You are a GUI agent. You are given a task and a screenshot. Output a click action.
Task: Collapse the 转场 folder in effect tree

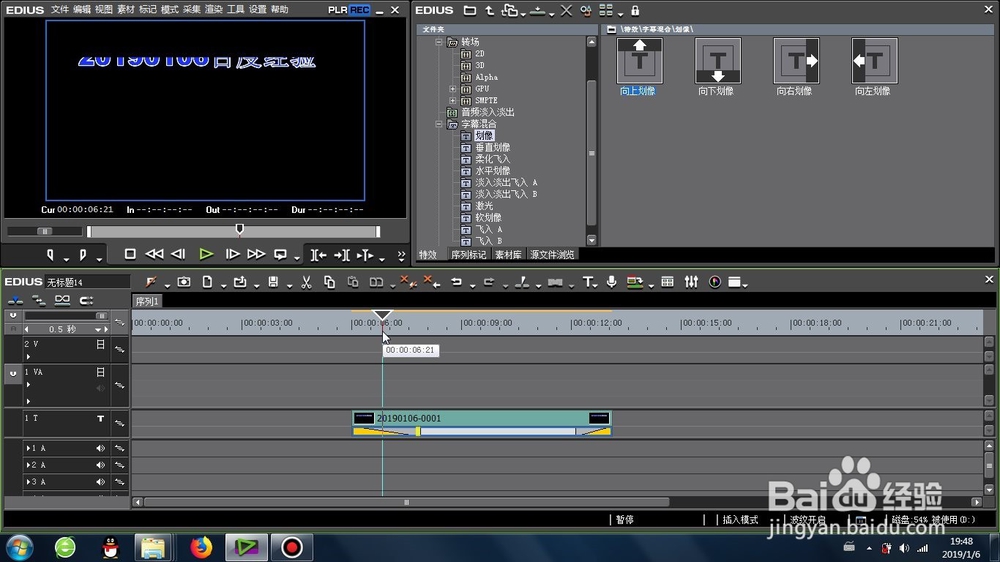coord(439,42)
